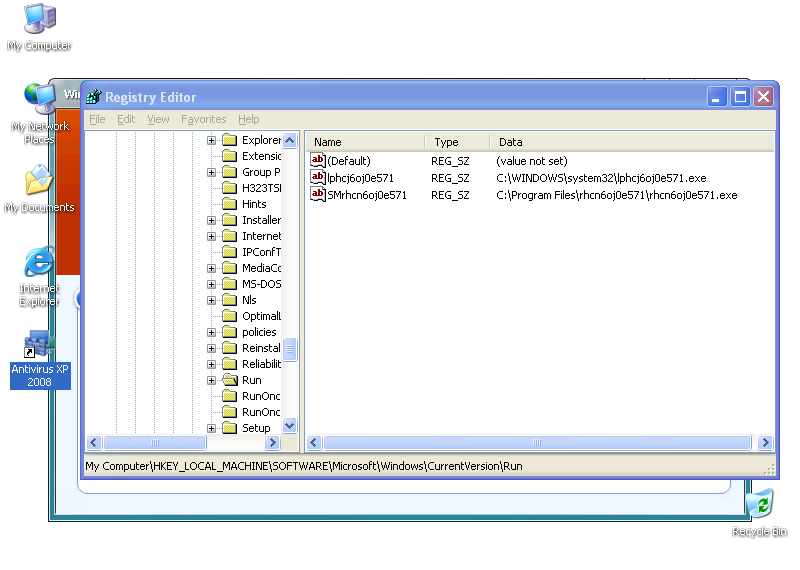The width and height of the screenshot is (800, 570).
Task: Sort values by Data column header
Action: pyautogui.click(x=632, y=142)
